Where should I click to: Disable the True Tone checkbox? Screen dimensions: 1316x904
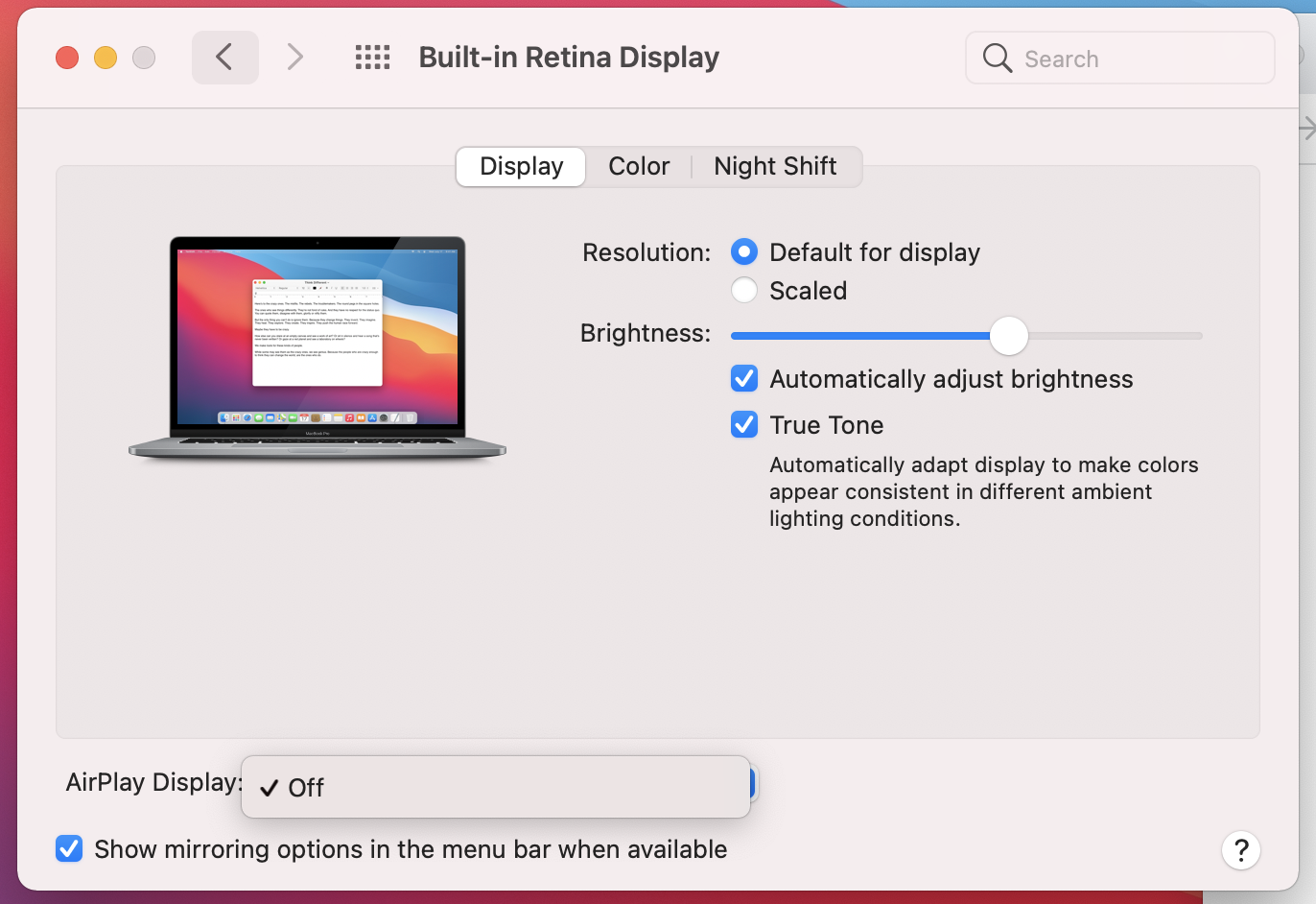(x=744, y=425)
